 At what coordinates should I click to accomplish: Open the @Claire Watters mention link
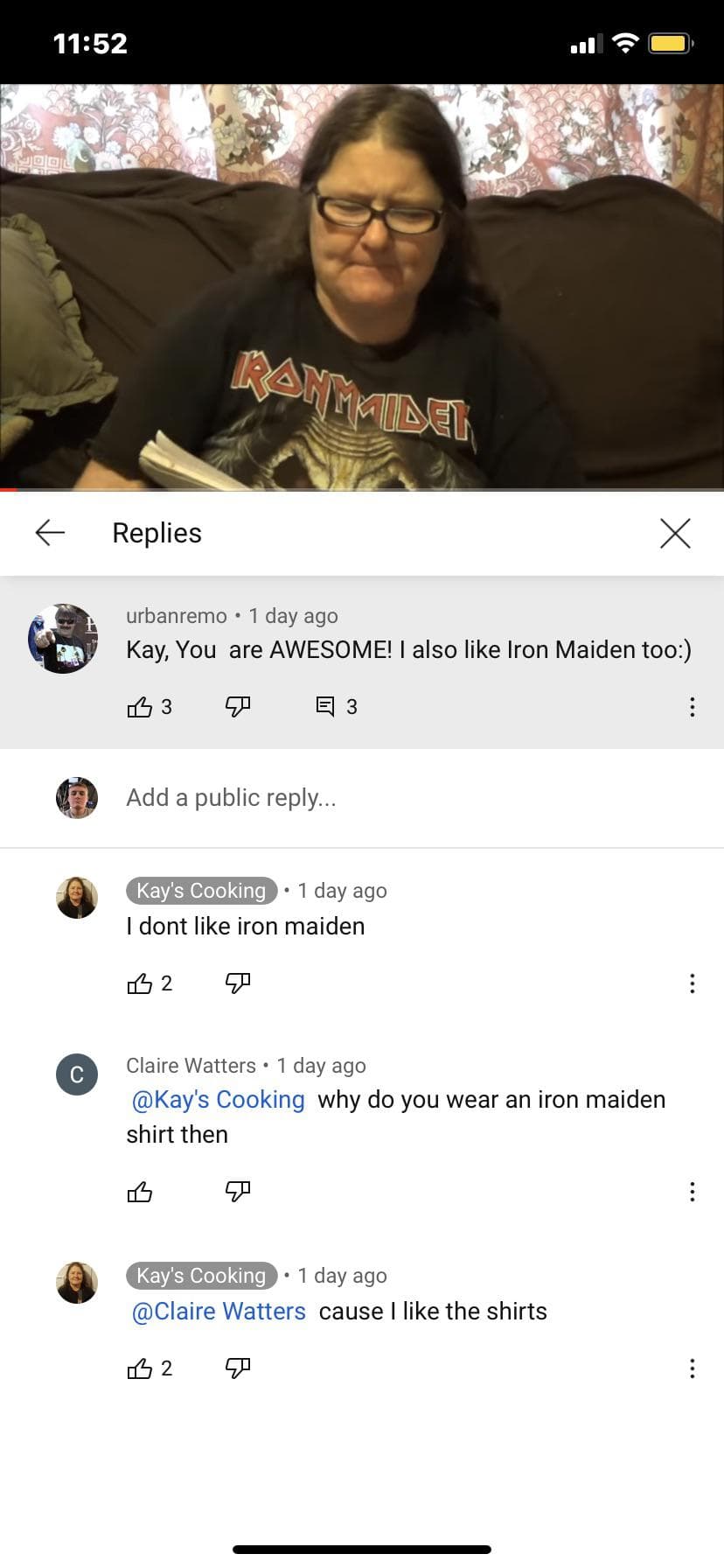[219, 1311]
